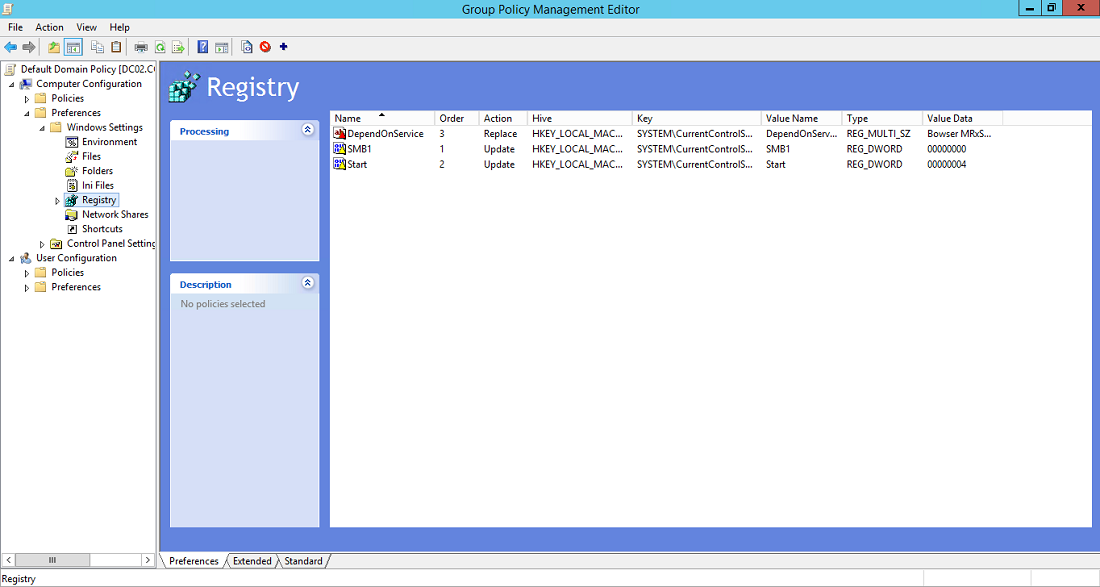Open the Action menu
The height and width of the screenshot is (587, 1100).
(49, 27)
